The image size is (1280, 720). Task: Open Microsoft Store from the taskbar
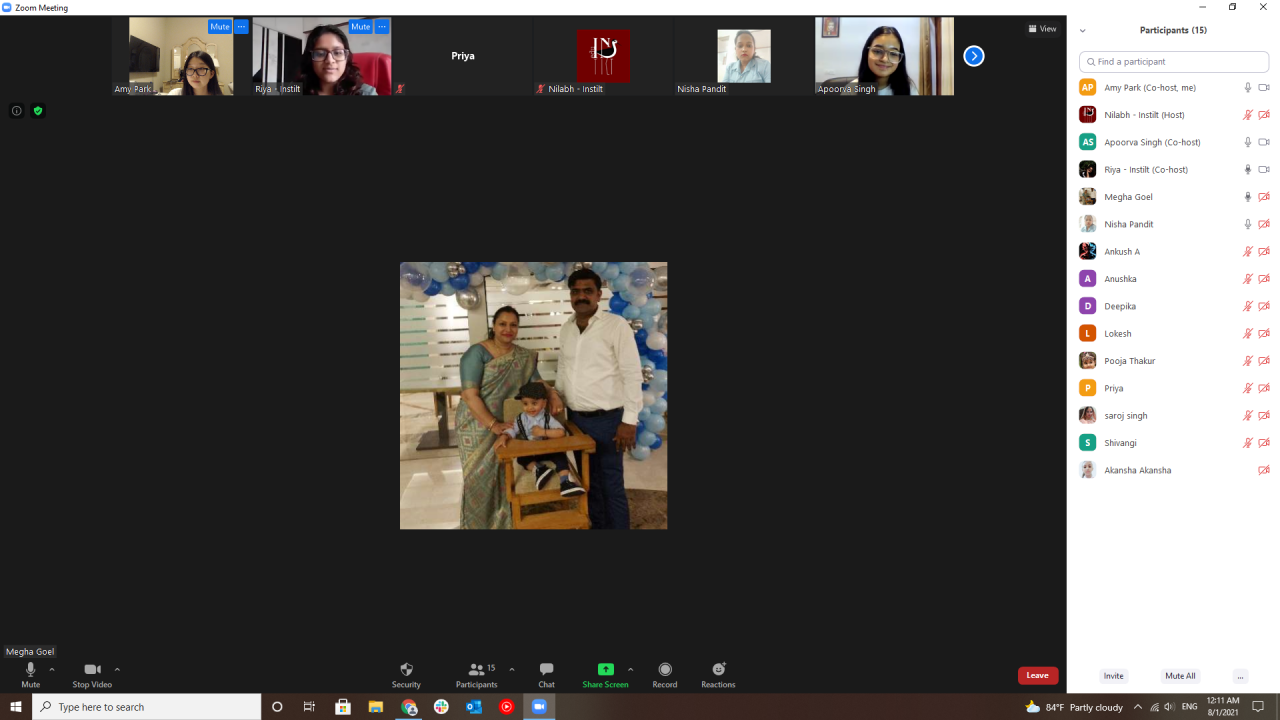tap(343, 707)
